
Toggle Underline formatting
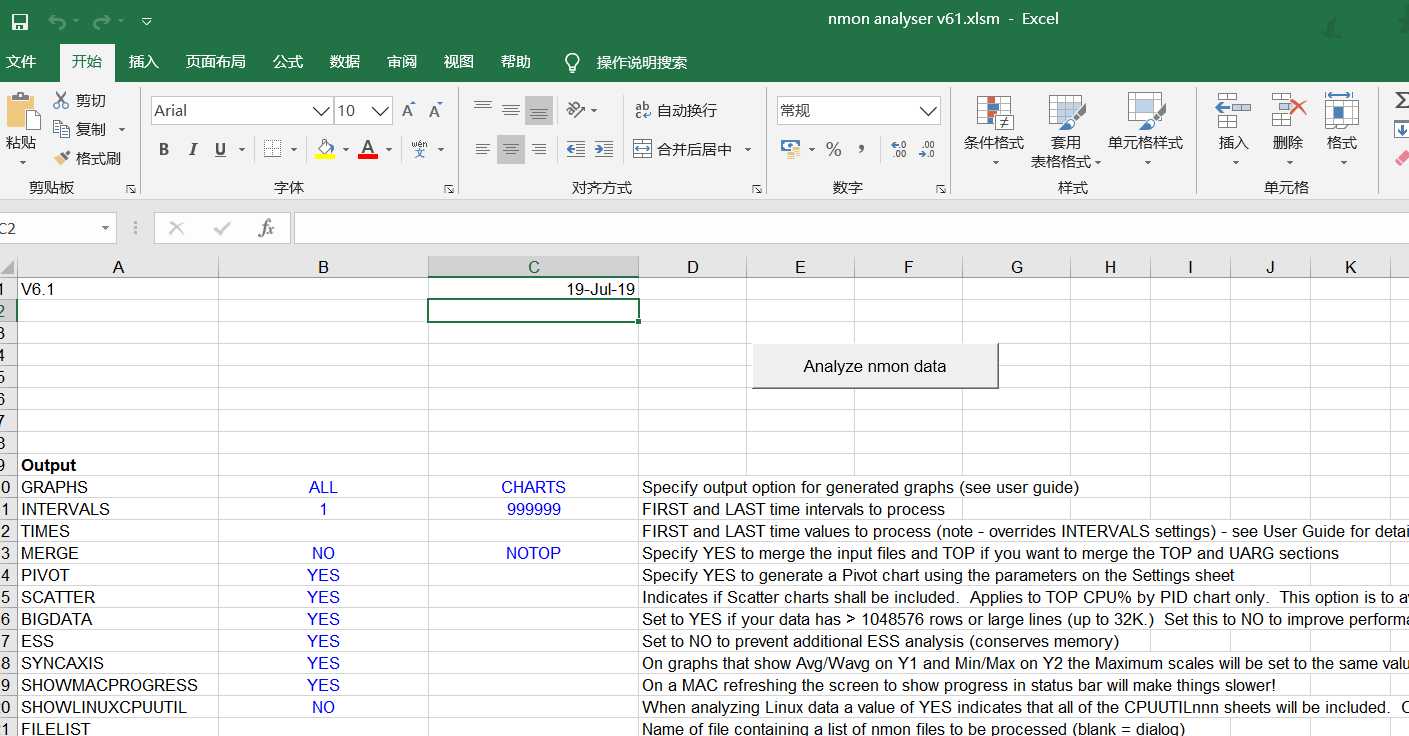tap(218, 150)
